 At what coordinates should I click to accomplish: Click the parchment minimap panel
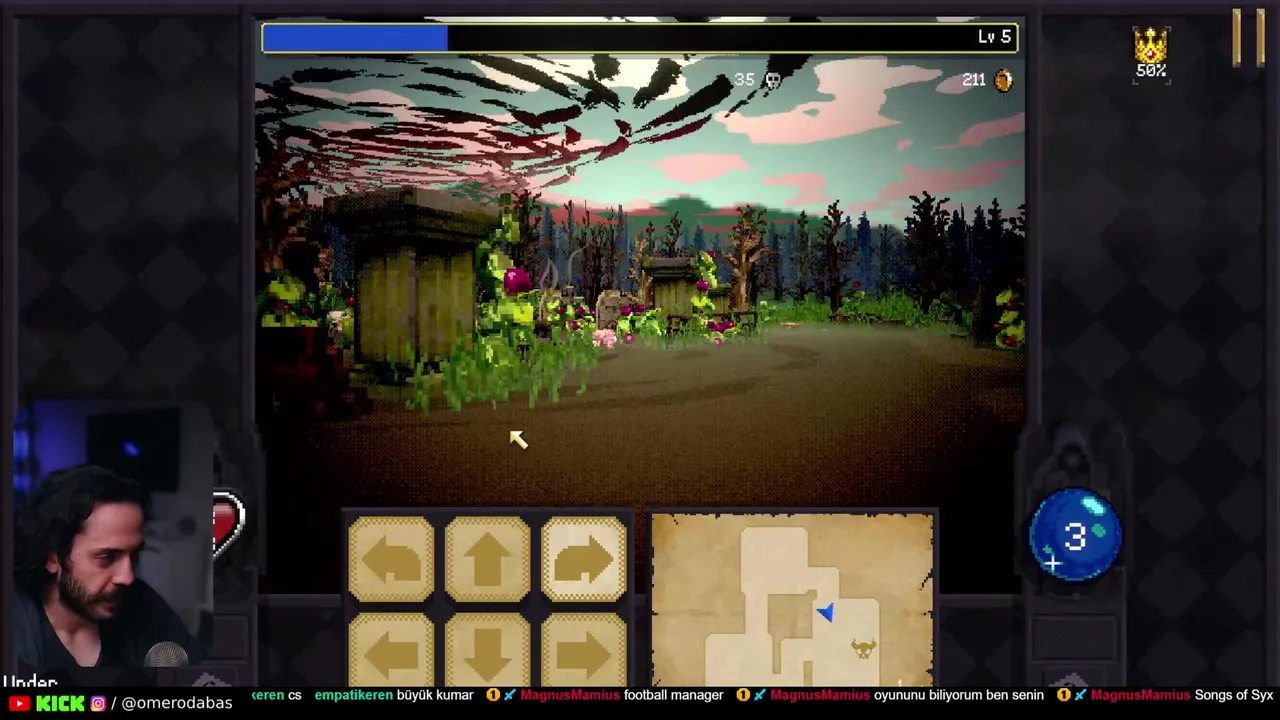point(792,600)
